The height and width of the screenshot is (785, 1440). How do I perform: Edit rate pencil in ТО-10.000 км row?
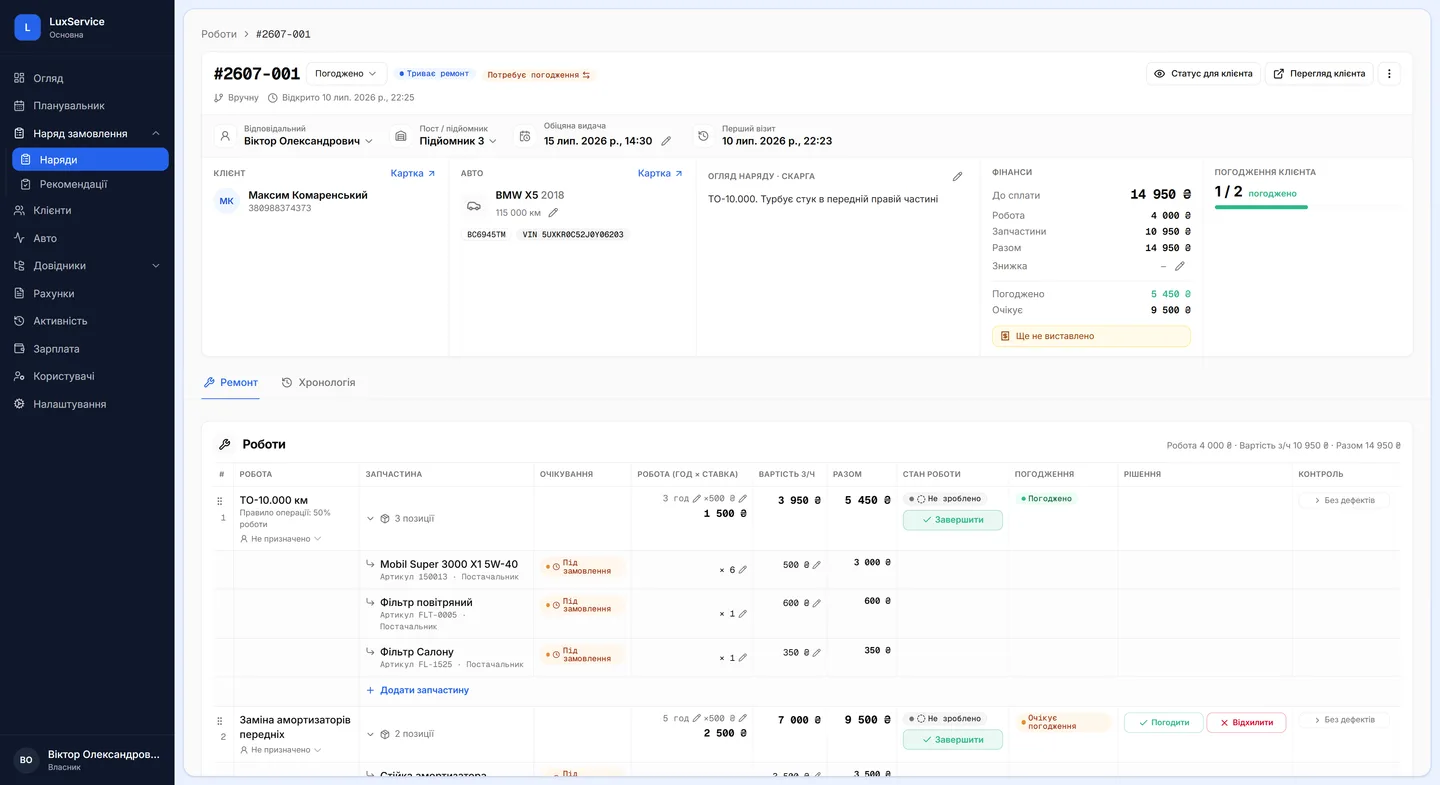point(742,498)
